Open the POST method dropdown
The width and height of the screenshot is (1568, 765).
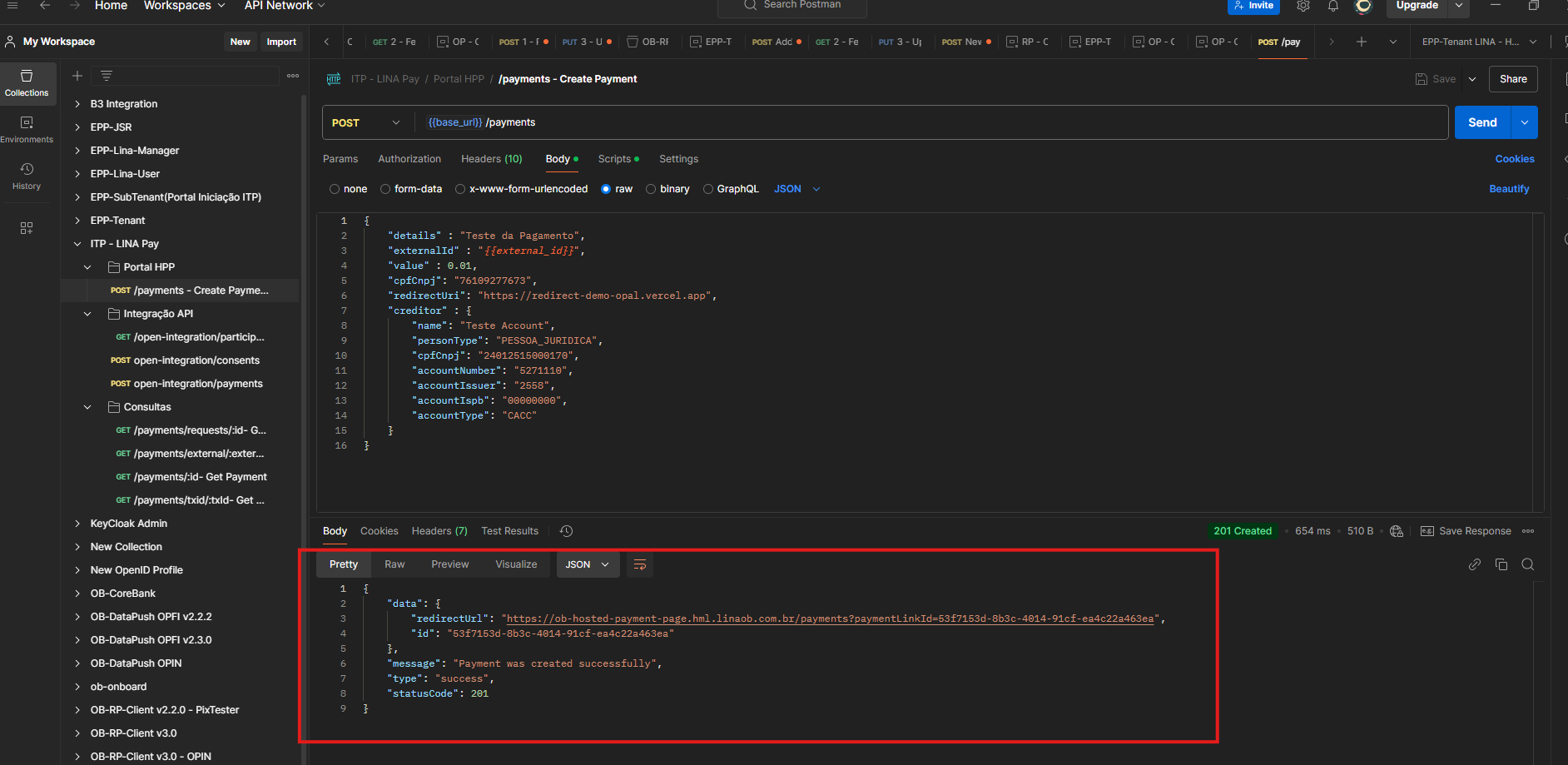tap(366, 122)
